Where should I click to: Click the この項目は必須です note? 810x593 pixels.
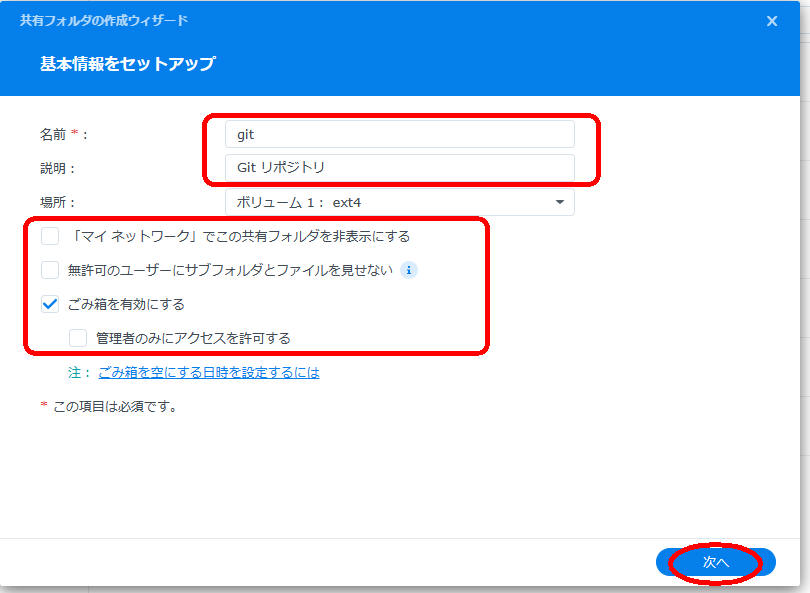click(x=114, y=407)
